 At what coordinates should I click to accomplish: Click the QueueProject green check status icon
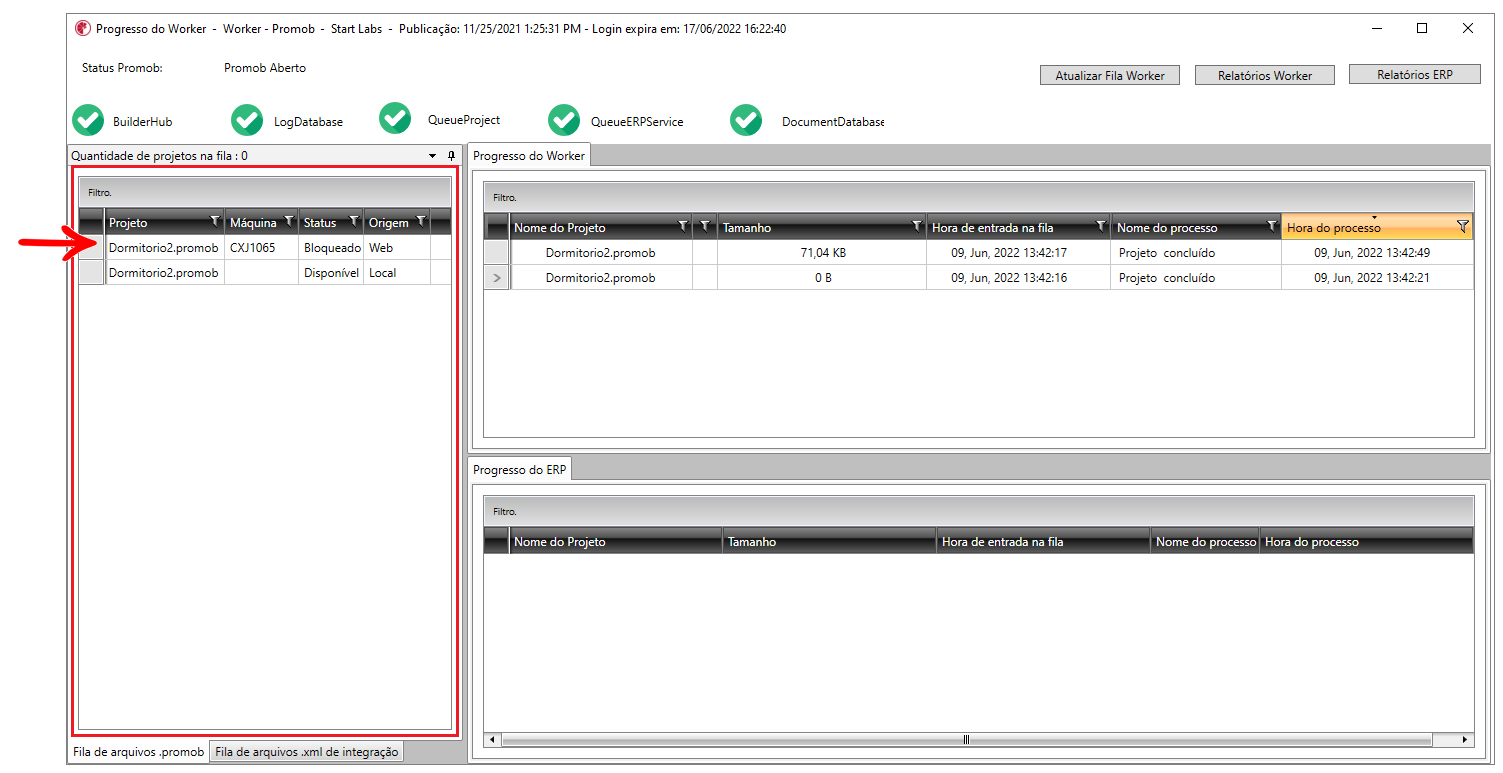coord(395,118)
